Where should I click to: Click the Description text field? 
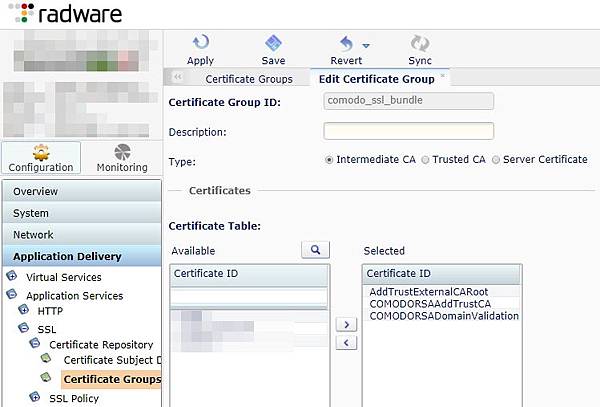(408, 131)
